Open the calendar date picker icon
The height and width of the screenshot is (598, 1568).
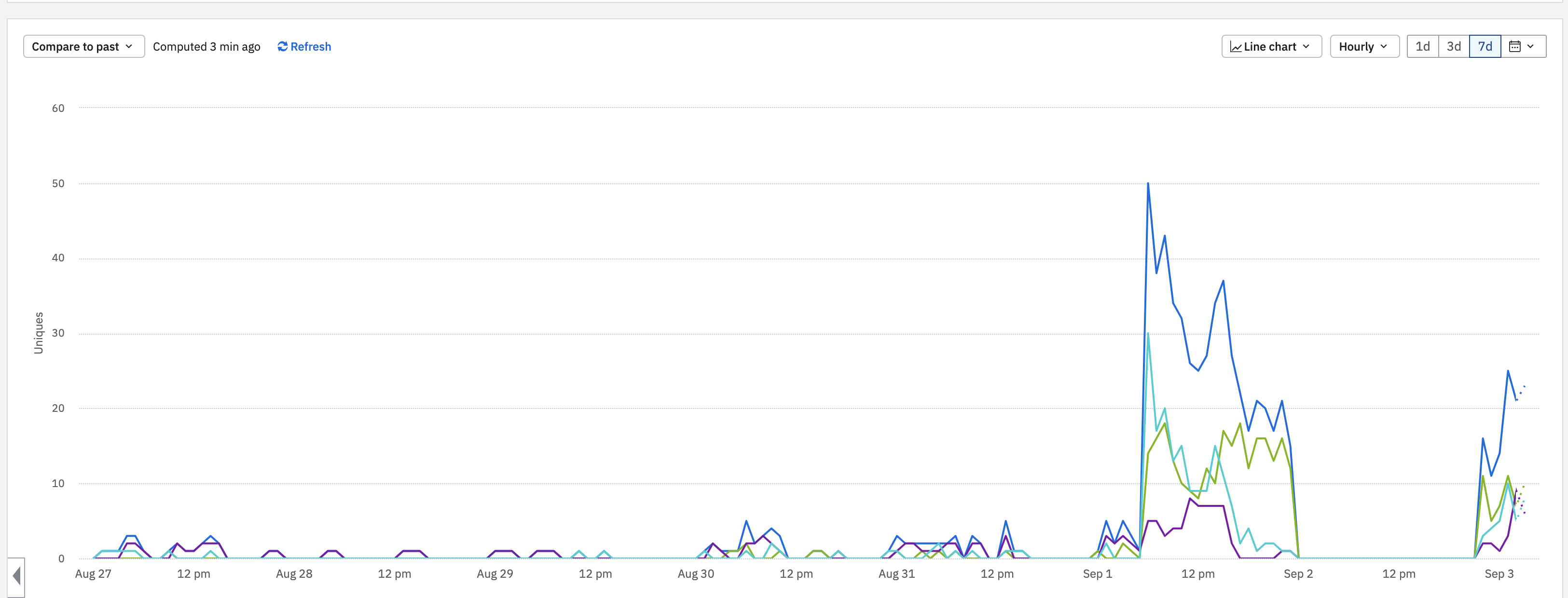pyautogui.click(x=1515, y=47)
